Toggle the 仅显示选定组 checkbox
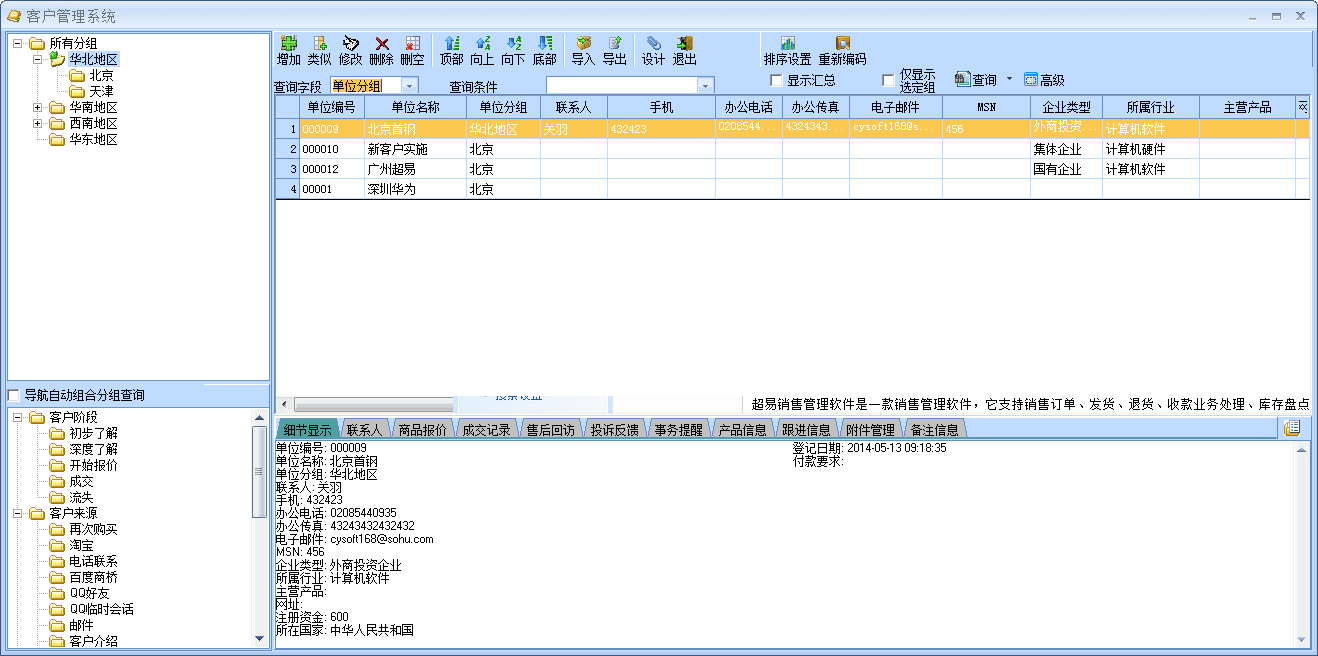The image size is (1318, 656). point(888,80)
